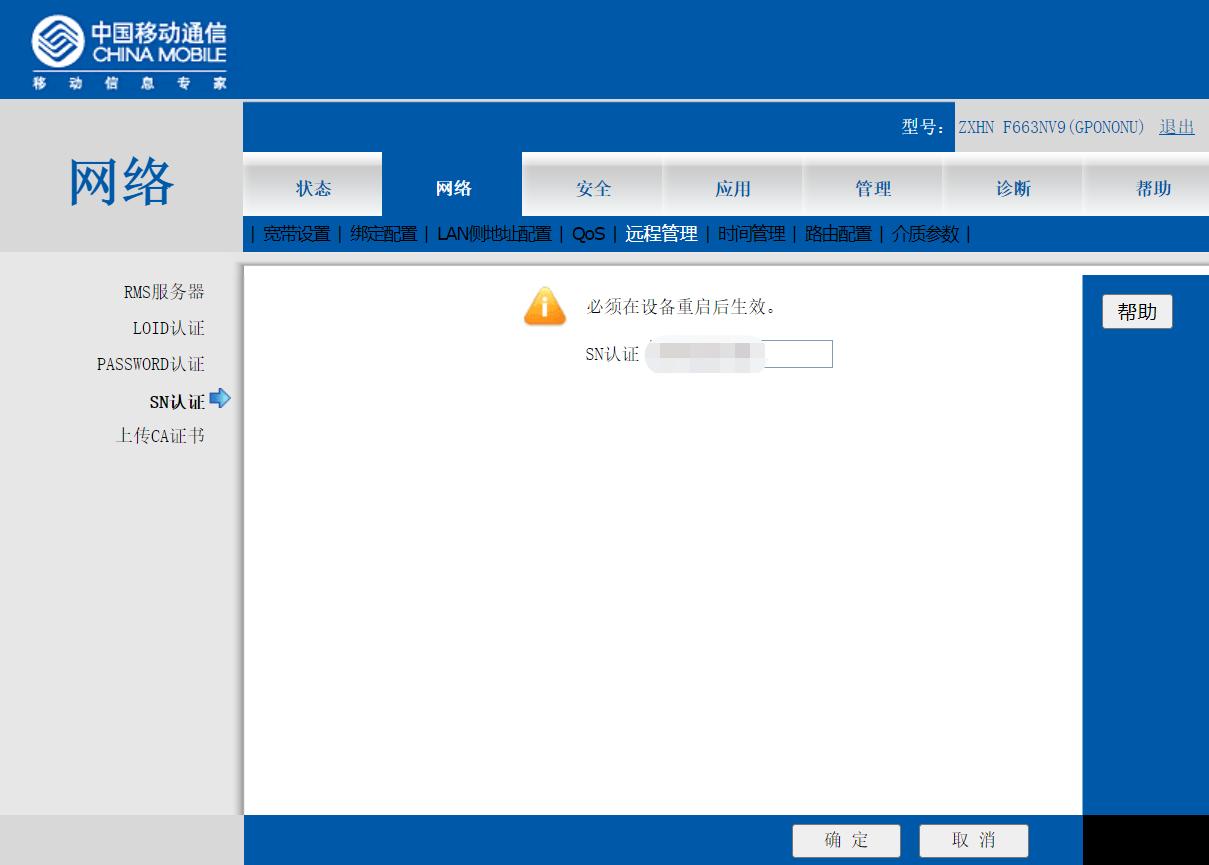This screenshot has width=1209, height=865.
Task: Select RMS服务器 in the sidebar
Action: pos(163,291)
